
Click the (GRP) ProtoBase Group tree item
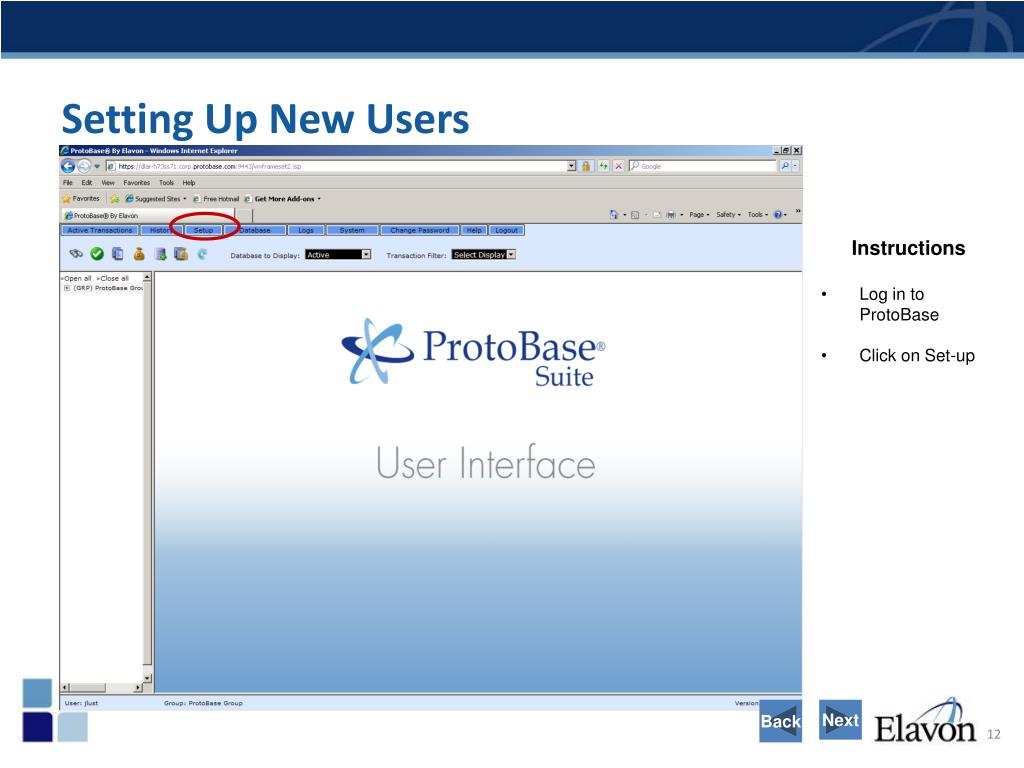tap(108, 288)
